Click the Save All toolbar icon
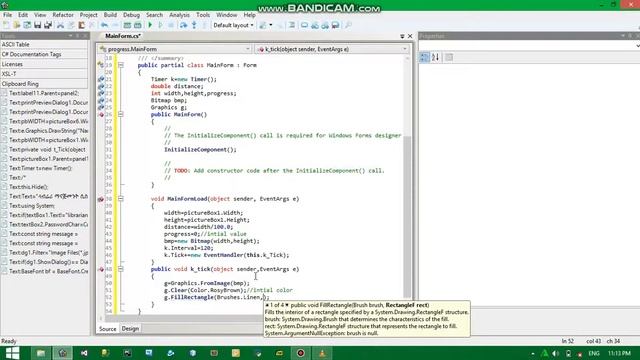640x360 pixels. (x=48, y=25)
